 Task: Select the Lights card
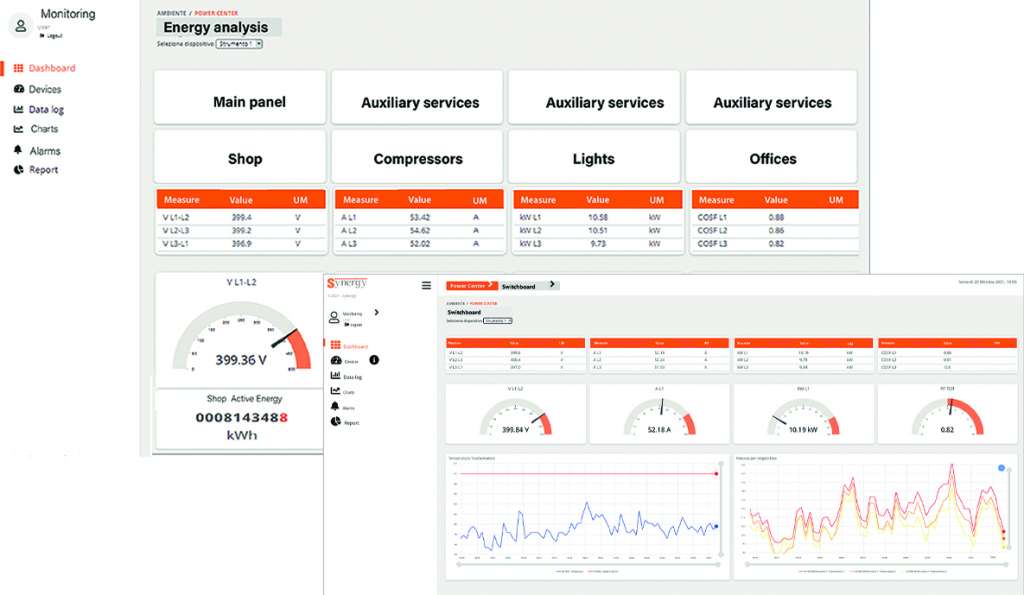coord(594,158)
